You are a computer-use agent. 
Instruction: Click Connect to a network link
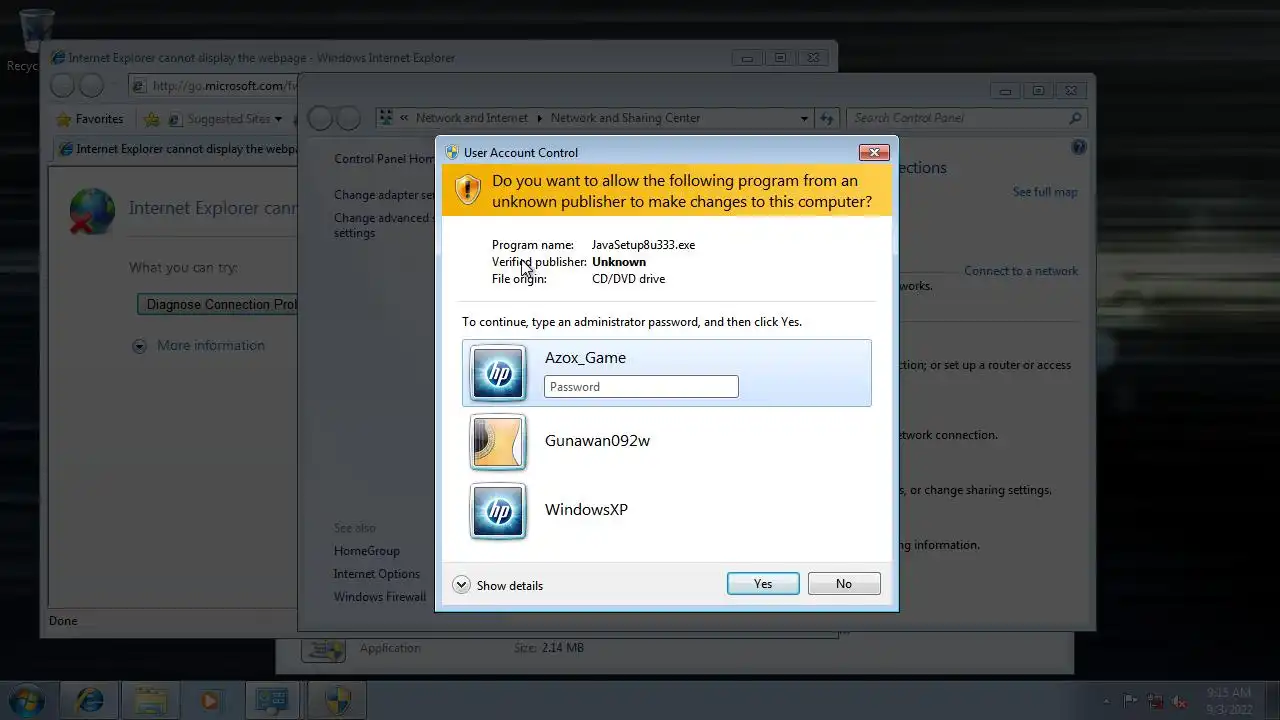point(1021,271)
